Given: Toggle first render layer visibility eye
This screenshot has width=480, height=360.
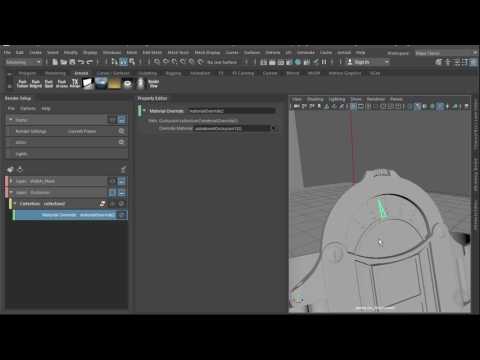Looking at the screenshot, I should point(112,181).
